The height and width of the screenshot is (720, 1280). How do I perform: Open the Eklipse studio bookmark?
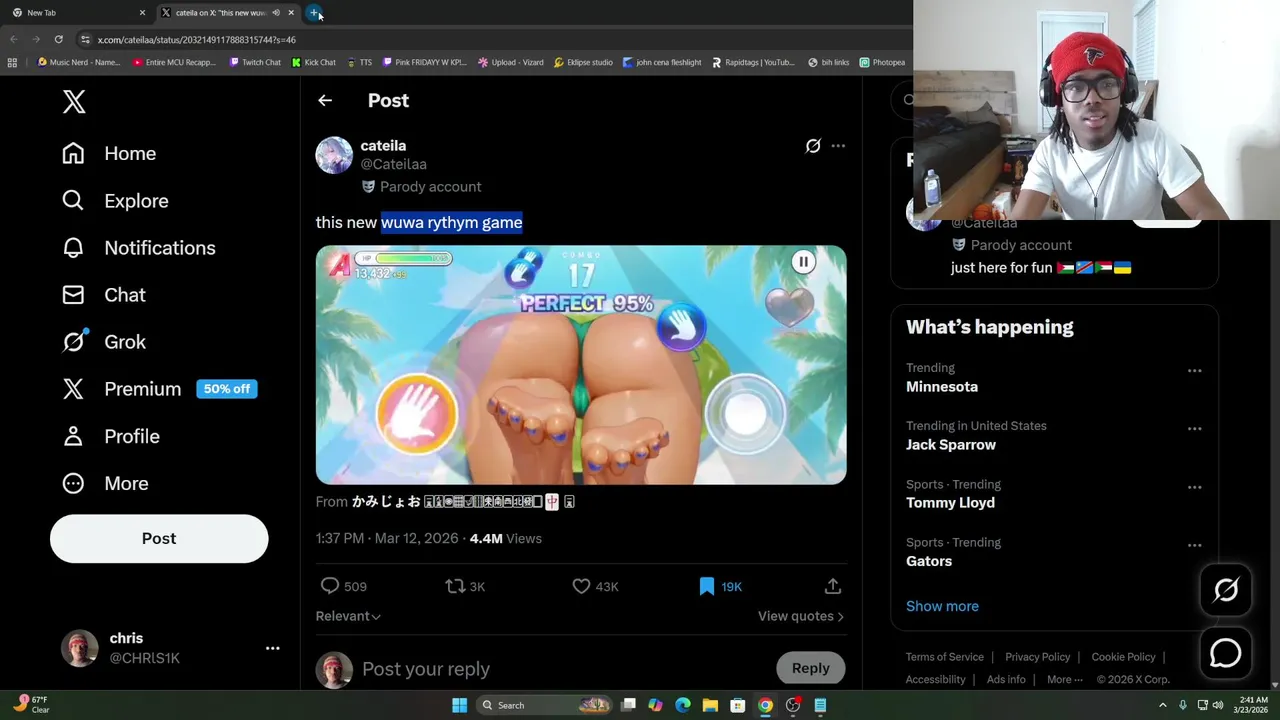tap(583, 62)
